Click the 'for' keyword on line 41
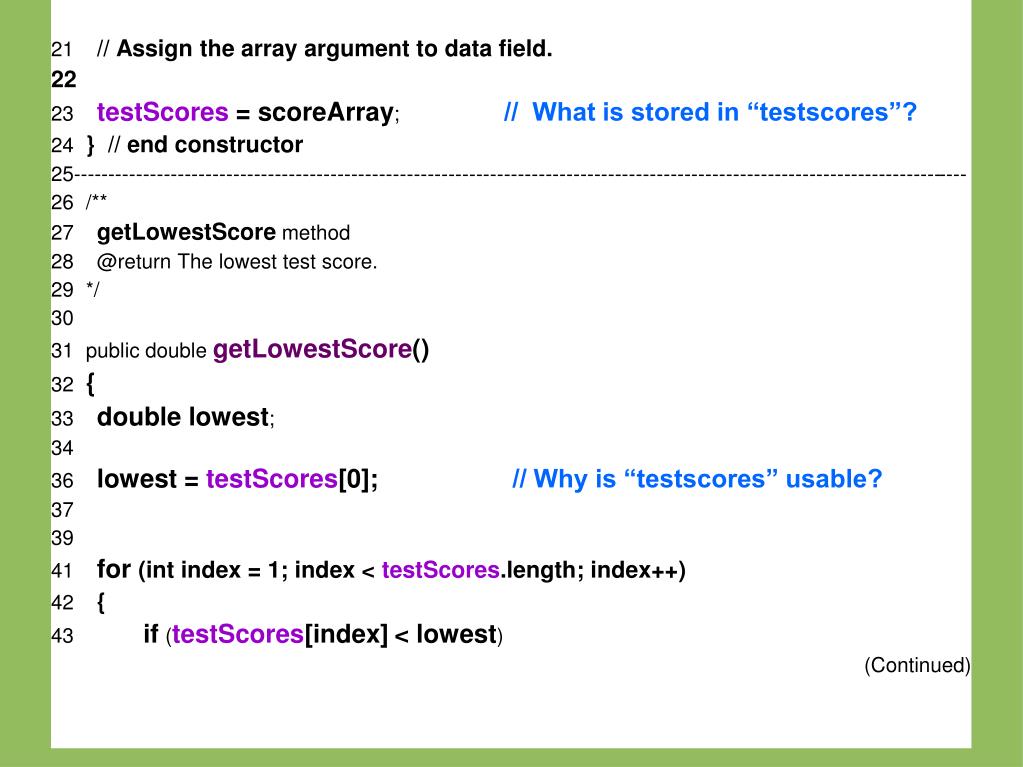Image resolution: width=1023 pixels, height=767 pixels. [x=114, y=569]
